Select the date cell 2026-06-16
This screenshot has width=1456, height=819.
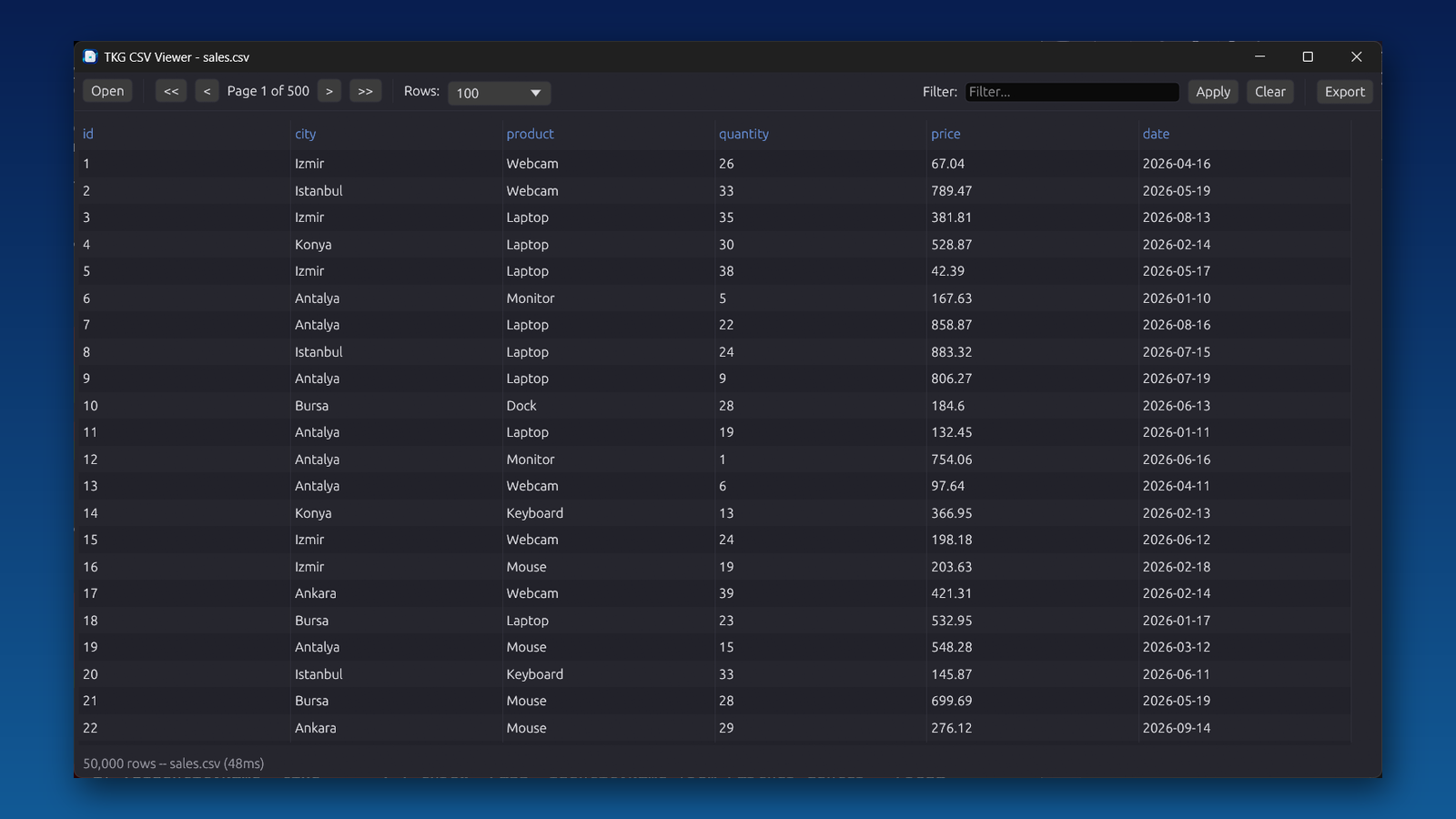point(1177,460)
